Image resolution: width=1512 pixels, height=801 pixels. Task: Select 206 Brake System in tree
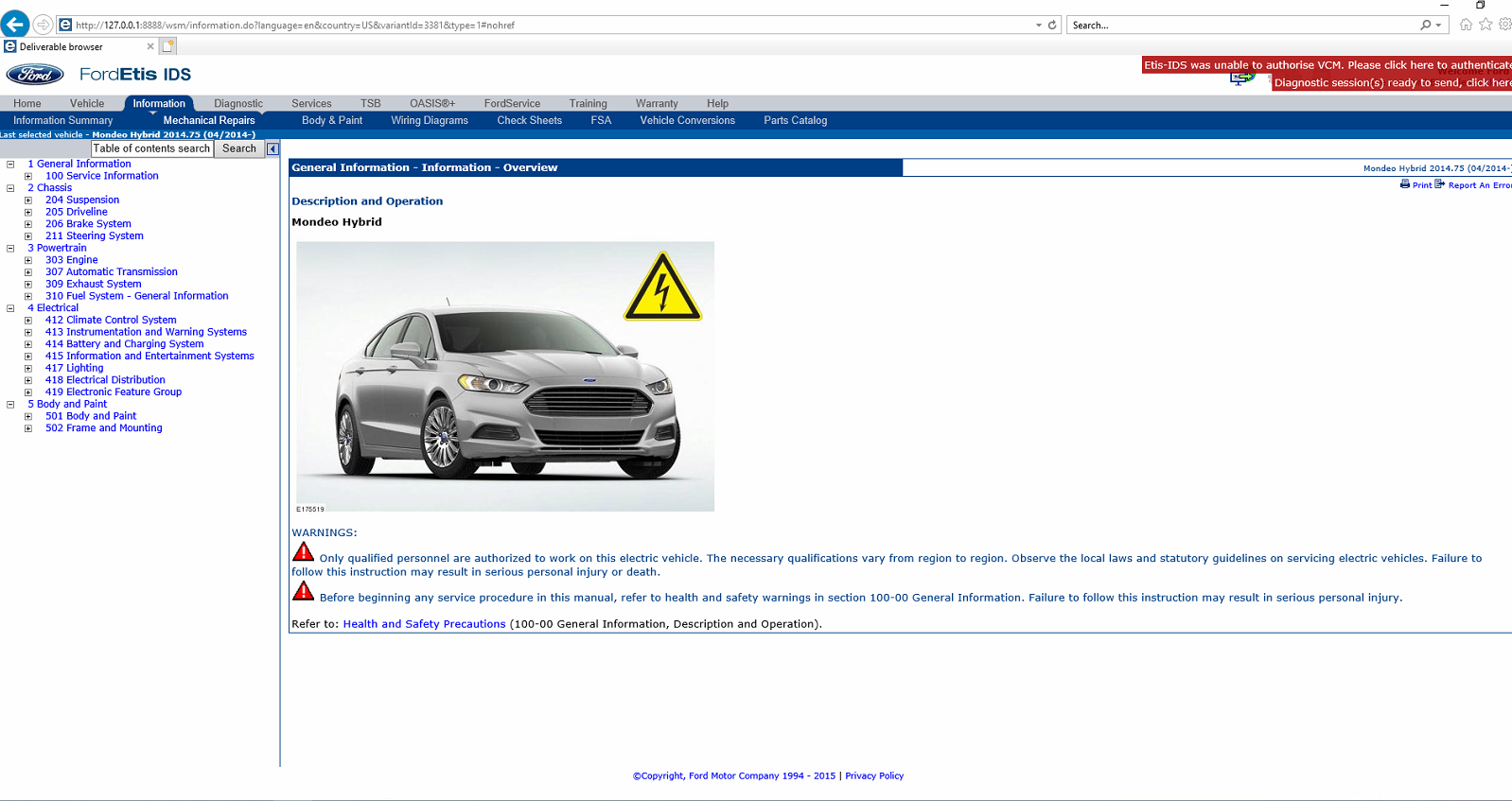point(88,224)
